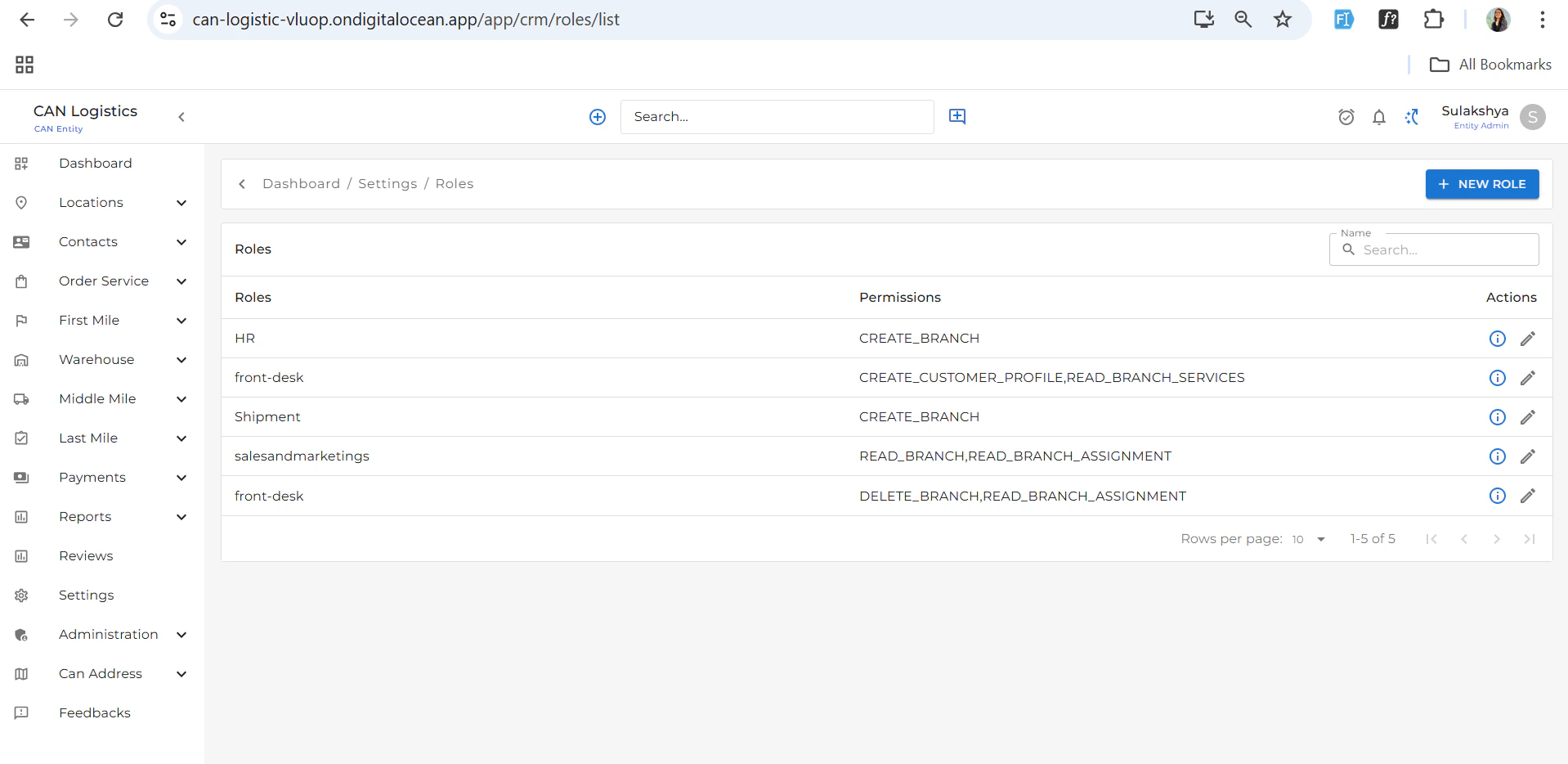View info for Shipment role

coord(1498,417)
